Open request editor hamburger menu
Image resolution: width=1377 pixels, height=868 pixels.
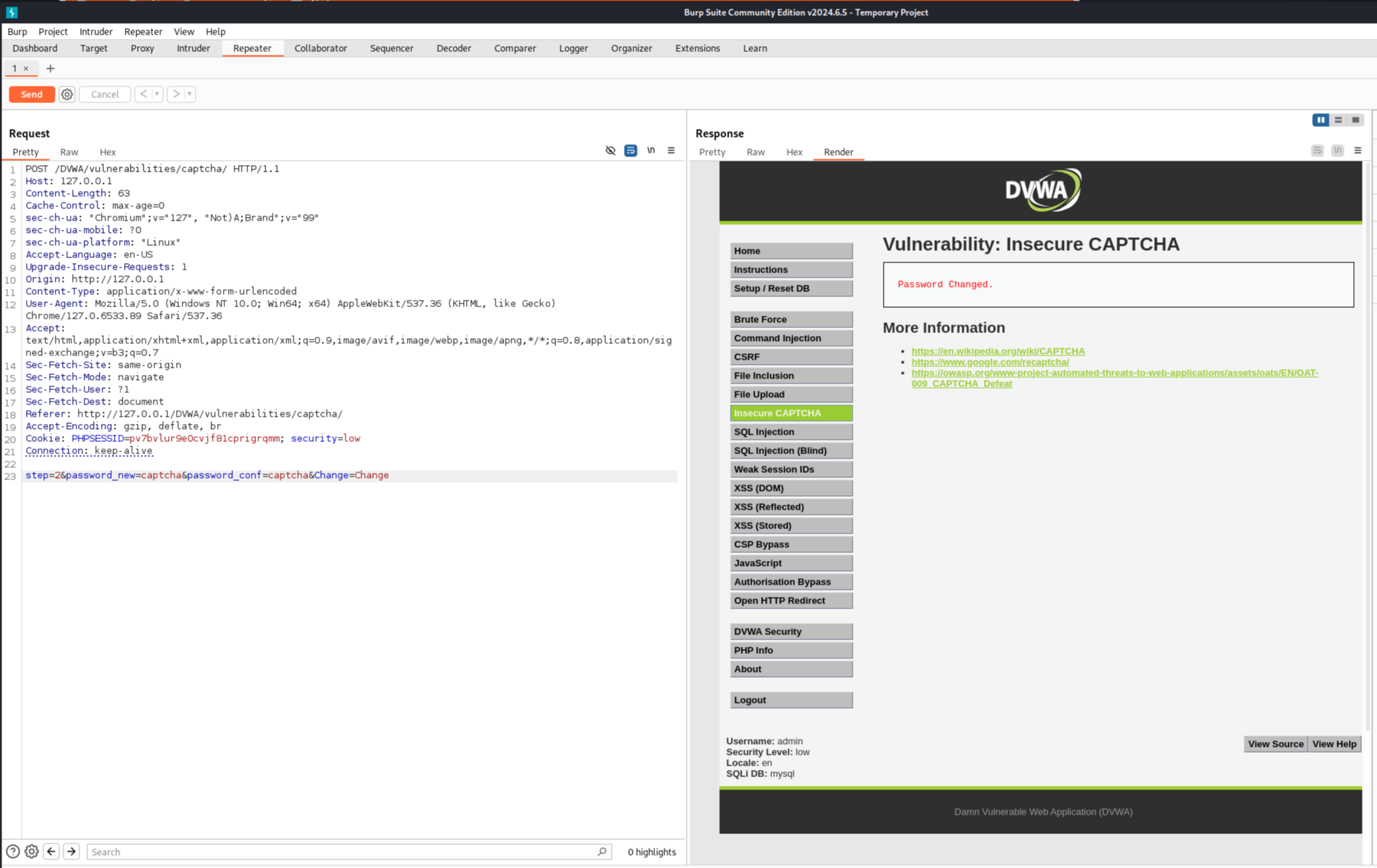tap(671, 151)
